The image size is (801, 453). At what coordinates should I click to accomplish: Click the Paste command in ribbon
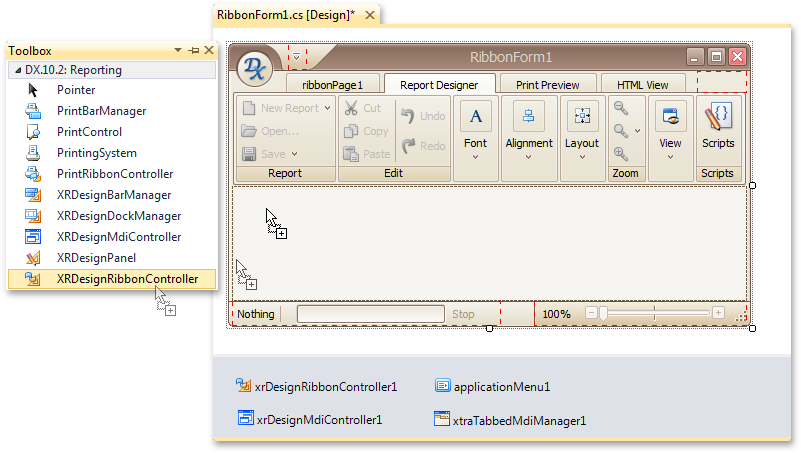367,154
